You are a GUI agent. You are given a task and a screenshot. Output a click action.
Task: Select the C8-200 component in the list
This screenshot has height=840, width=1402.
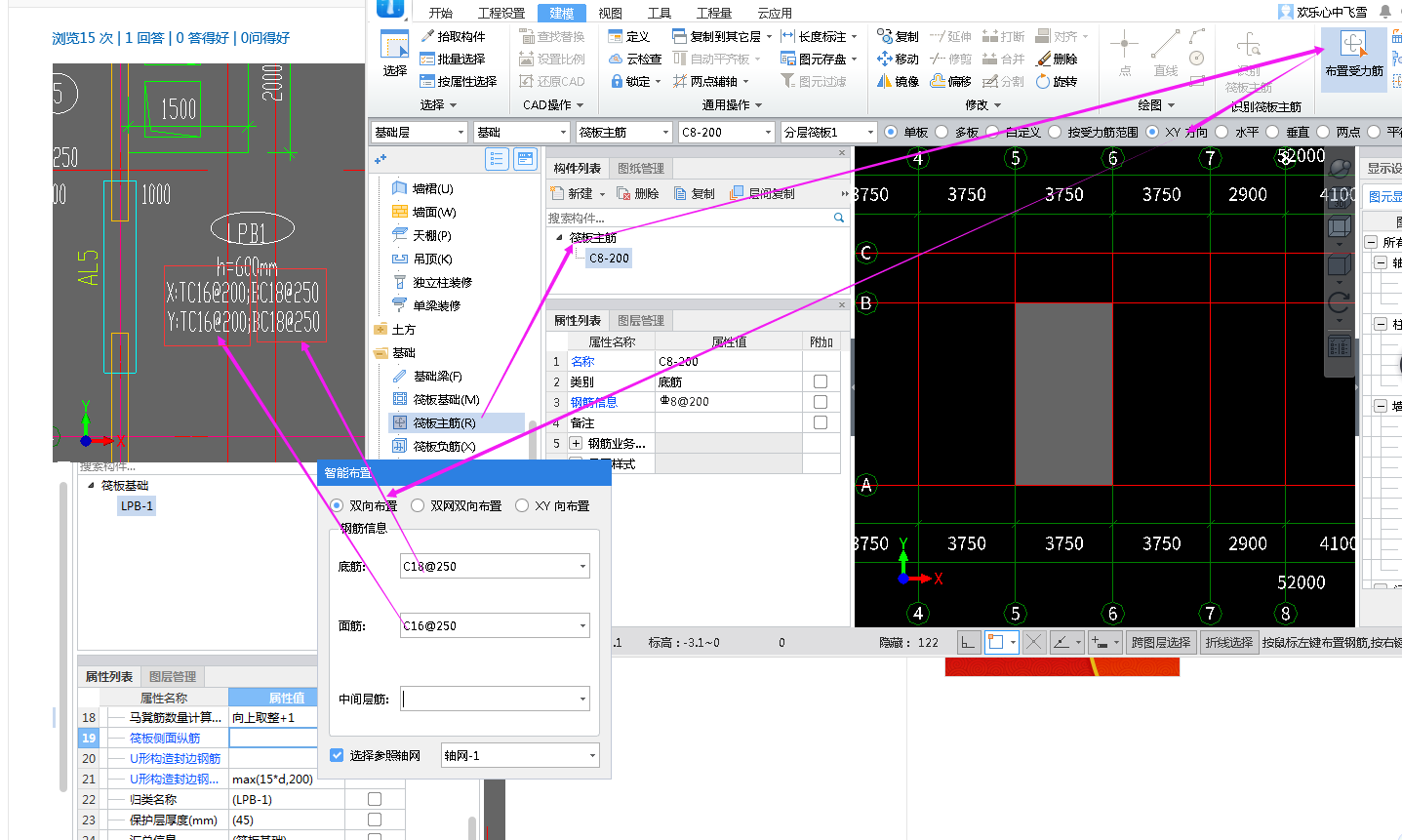click(609, 258)
